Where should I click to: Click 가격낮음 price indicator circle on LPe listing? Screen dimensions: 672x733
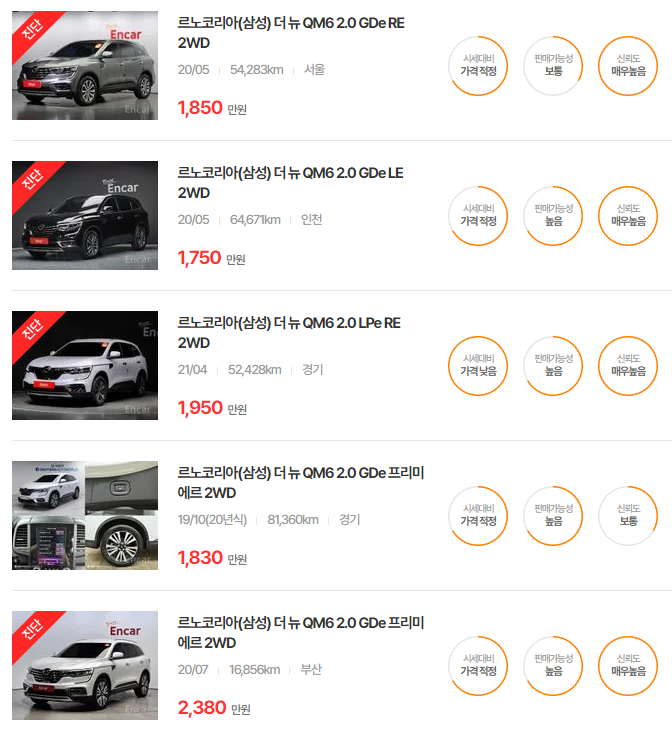point(478,366)
